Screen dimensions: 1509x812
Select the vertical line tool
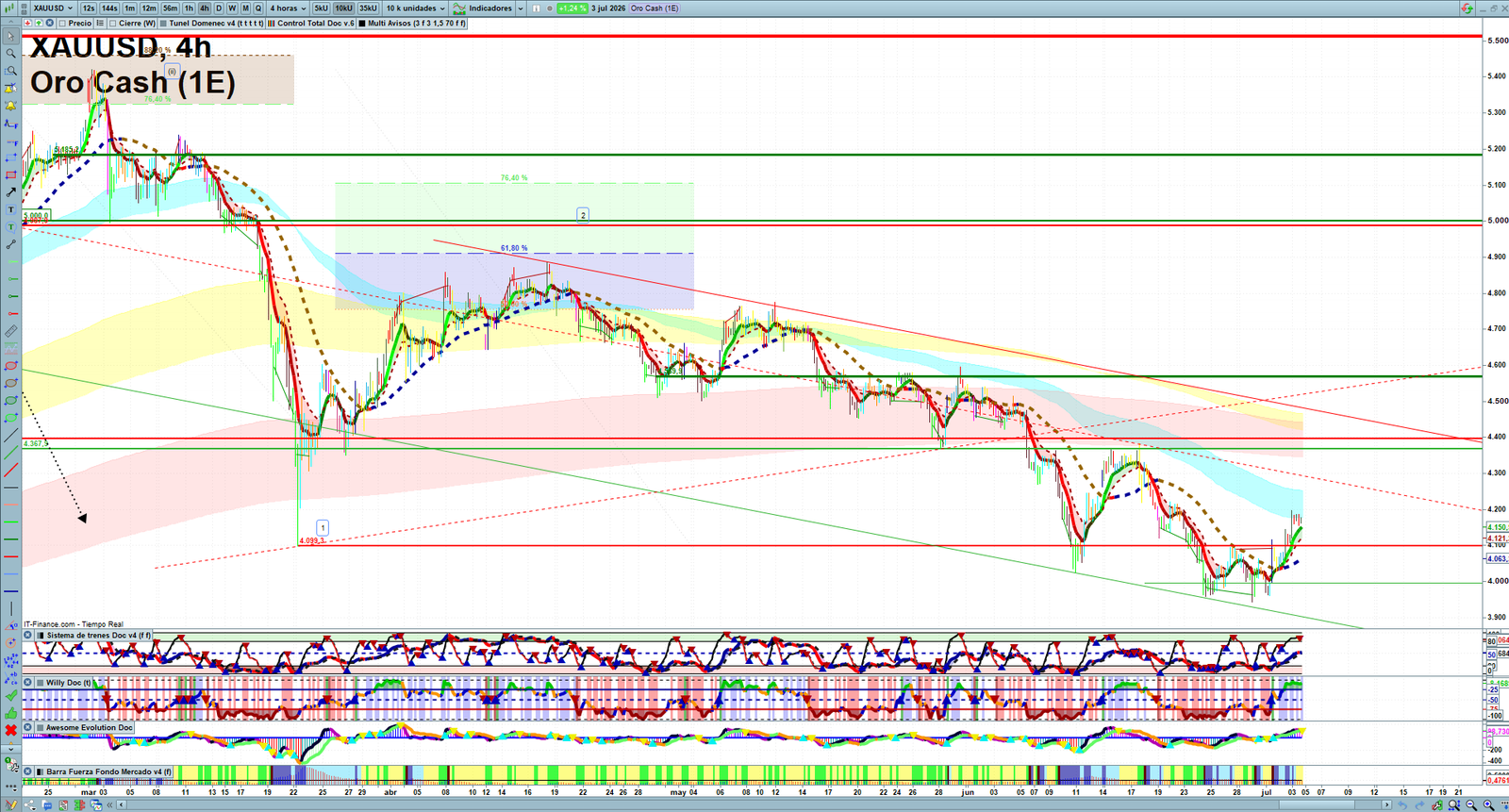[10, 608]
